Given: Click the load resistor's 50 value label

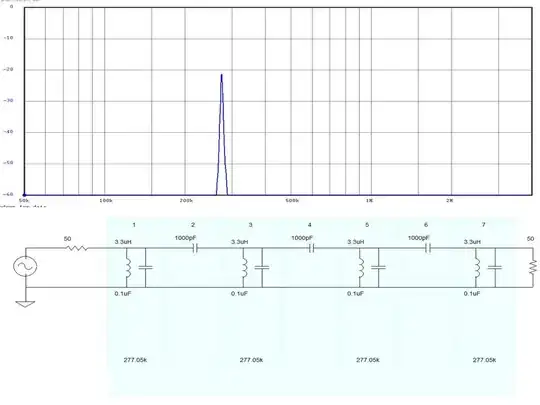Looking at the screenshot, I should (x=530, y=239).
